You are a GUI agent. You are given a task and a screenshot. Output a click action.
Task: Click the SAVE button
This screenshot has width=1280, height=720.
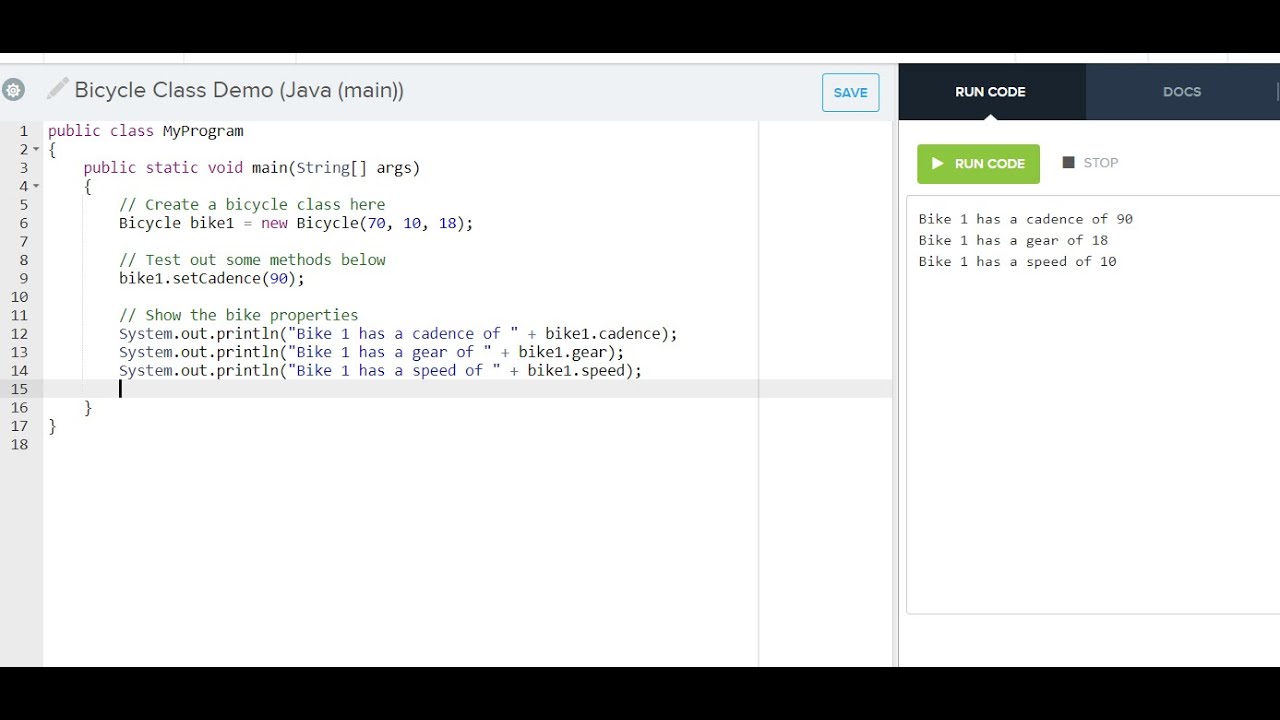click(850, 92)
